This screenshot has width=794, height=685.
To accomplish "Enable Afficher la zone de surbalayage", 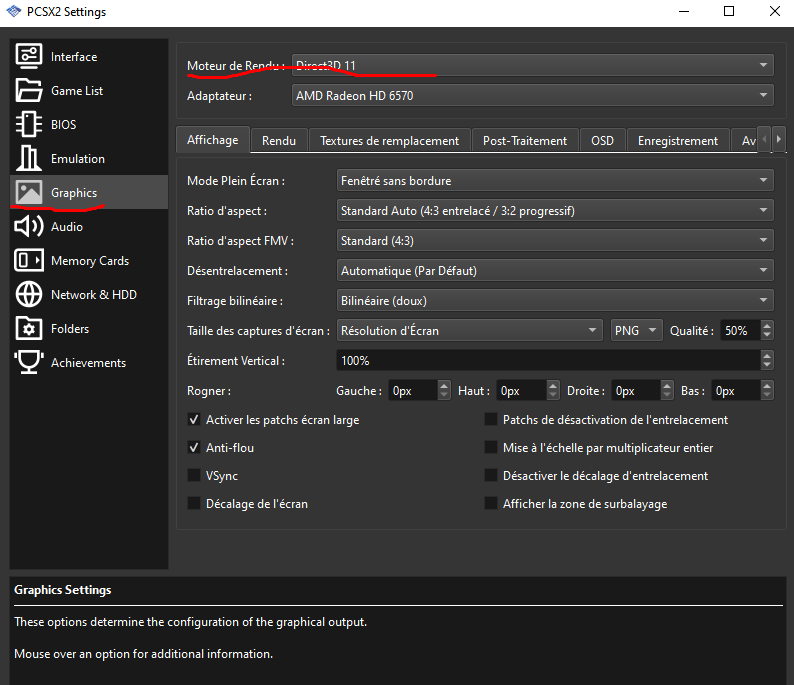I will (x=491, y=503).
